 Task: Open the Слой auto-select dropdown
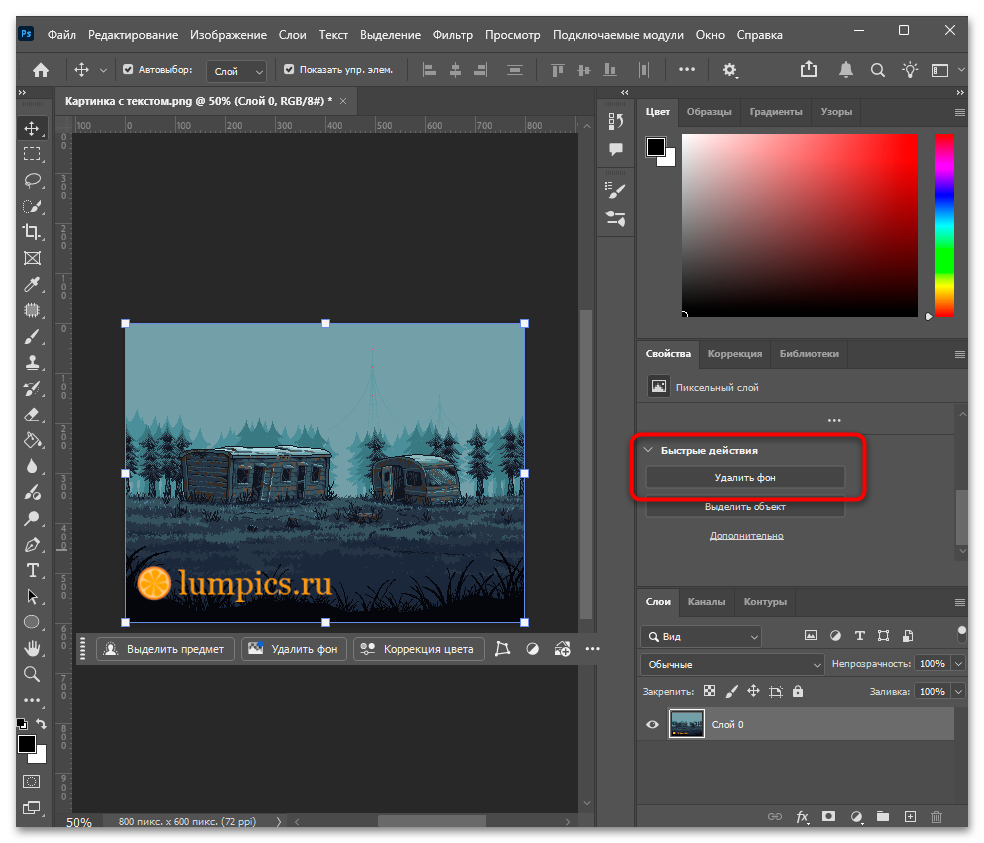click(x=237, y=72)
